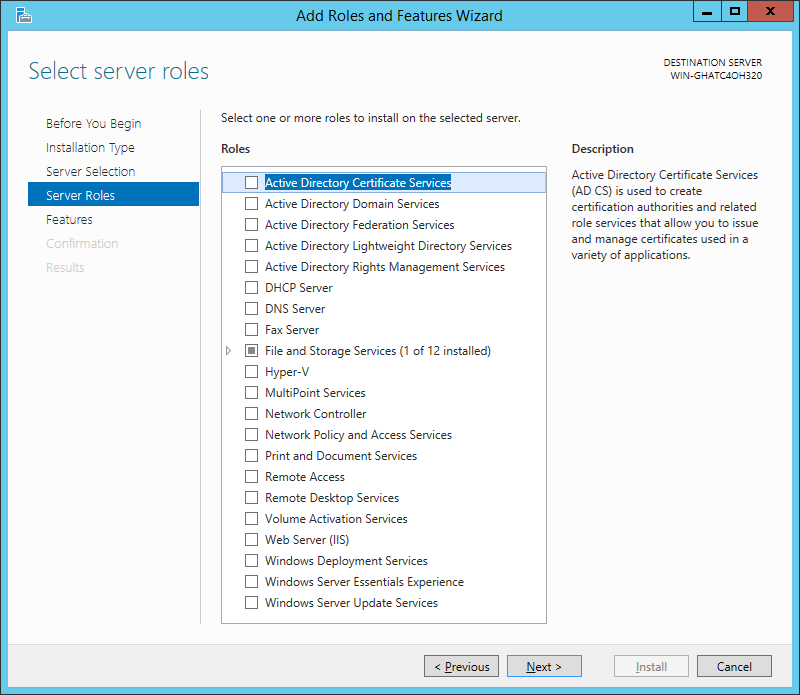Check the Web Server (IIS) role
The height and width of the screenshot is (695, 800).
tap(252, 539)
